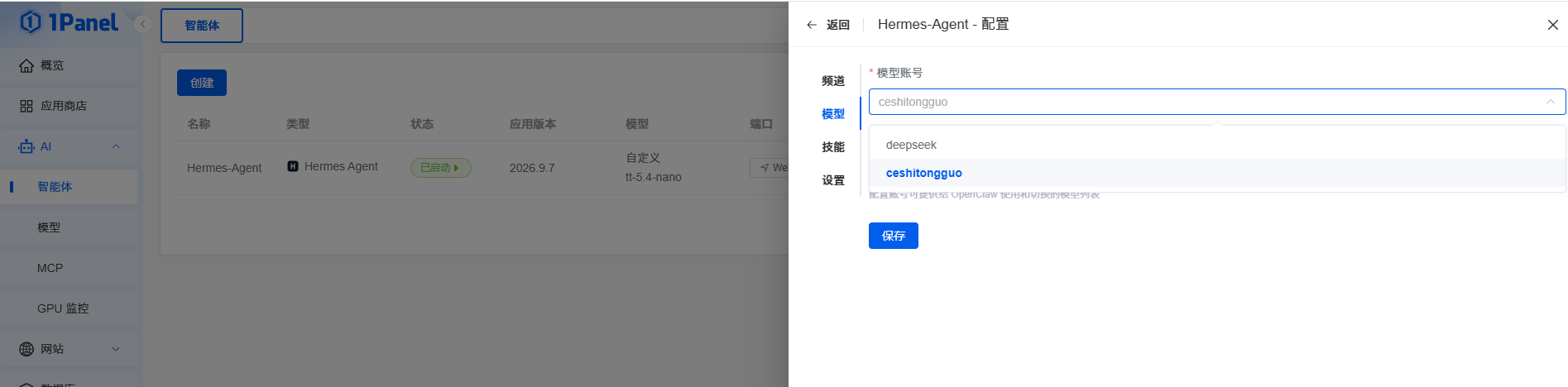Open the 设置 tab
The image size is (1568, 387).
pos(833,180)
